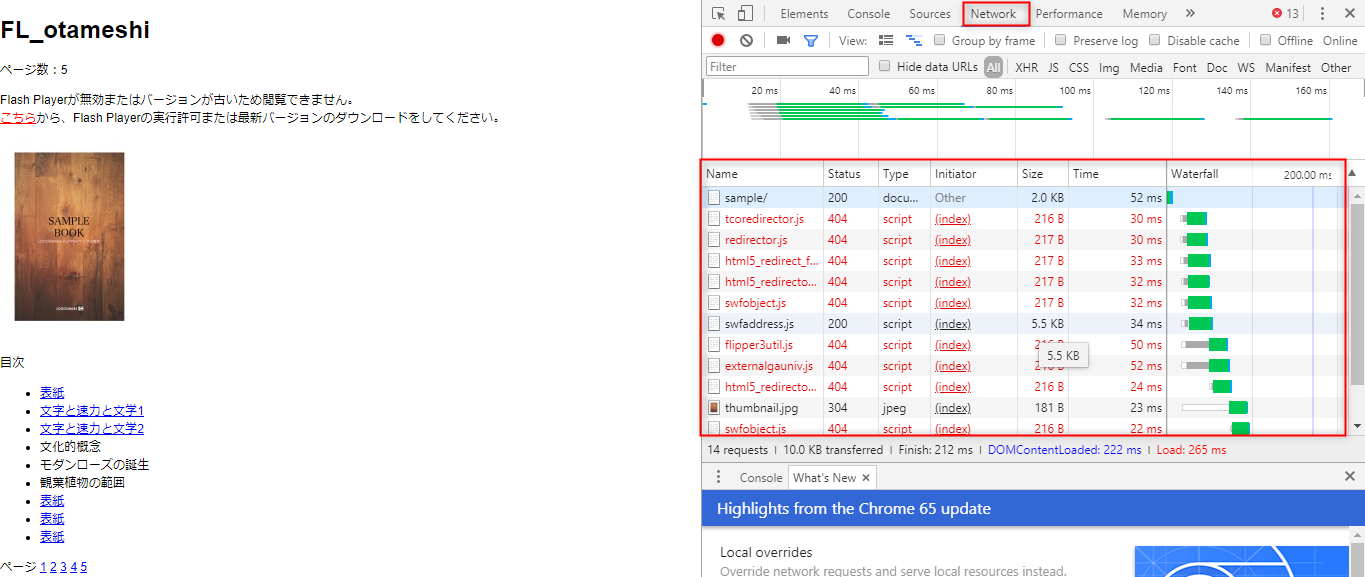This screenshot has height=577, width=1365.
Task: Toggle the blue filter funnel icon
Action: tap(811, 41)
